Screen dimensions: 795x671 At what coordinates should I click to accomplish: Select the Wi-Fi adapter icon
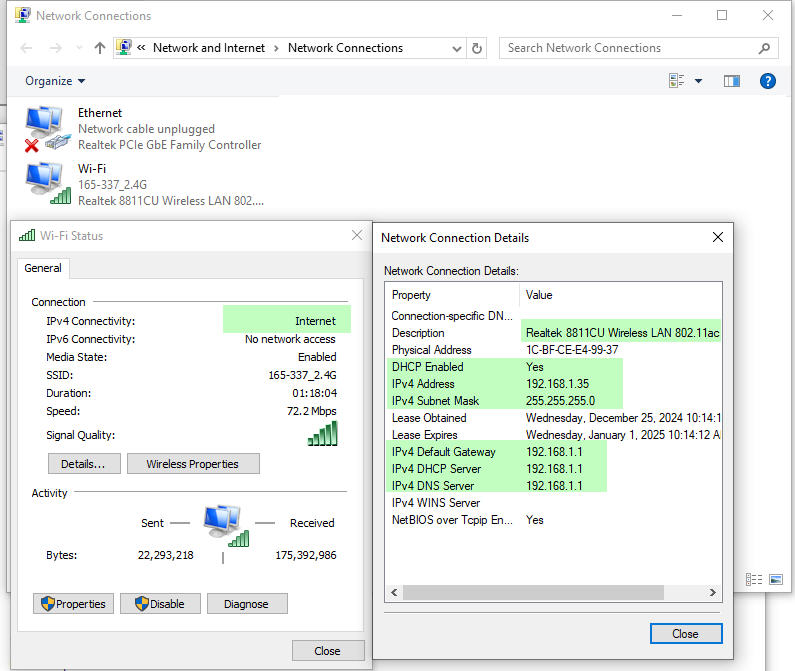point(47,184)
